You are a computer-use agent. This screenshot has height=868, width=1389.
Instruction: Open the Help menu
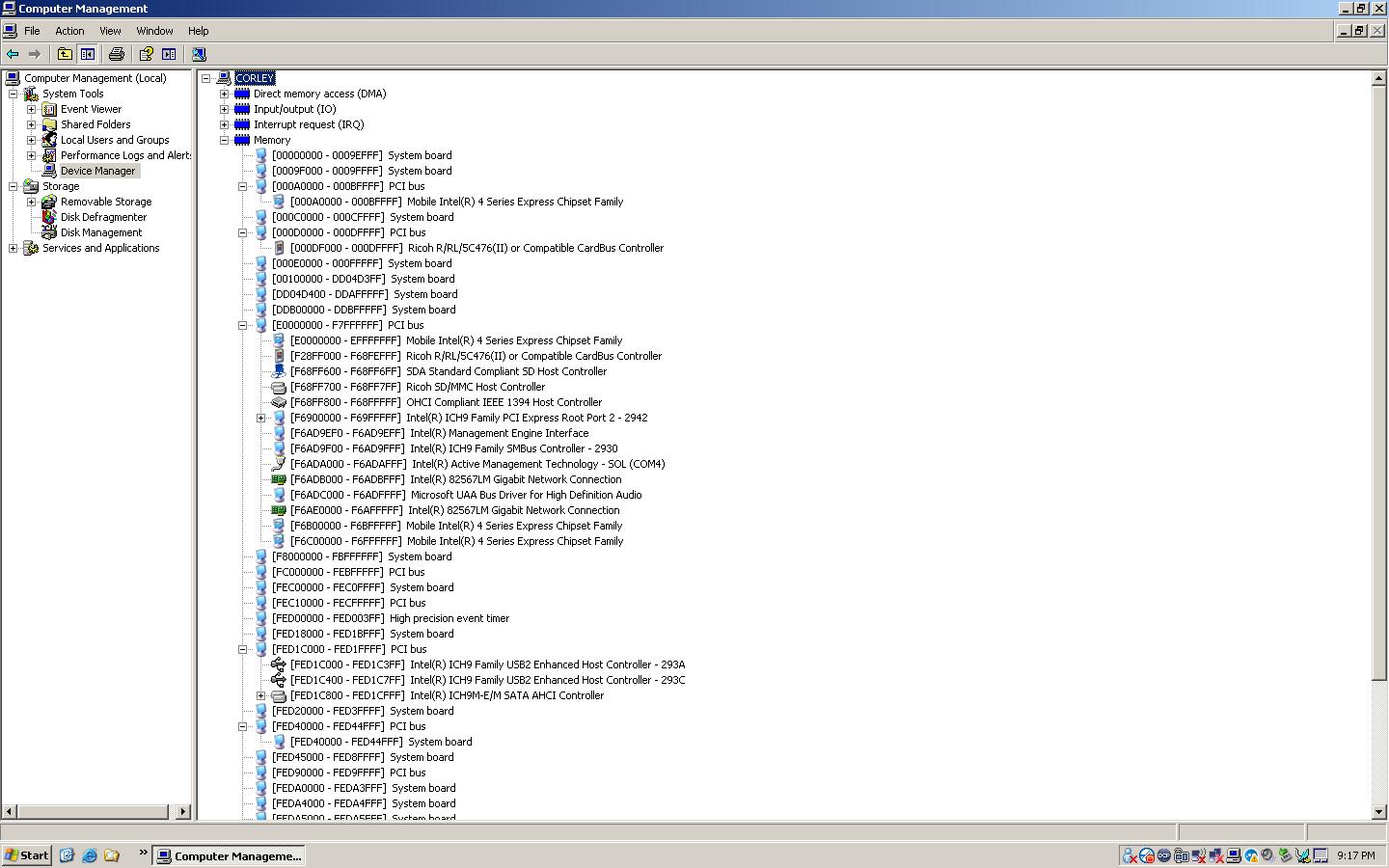coord(198,31)
